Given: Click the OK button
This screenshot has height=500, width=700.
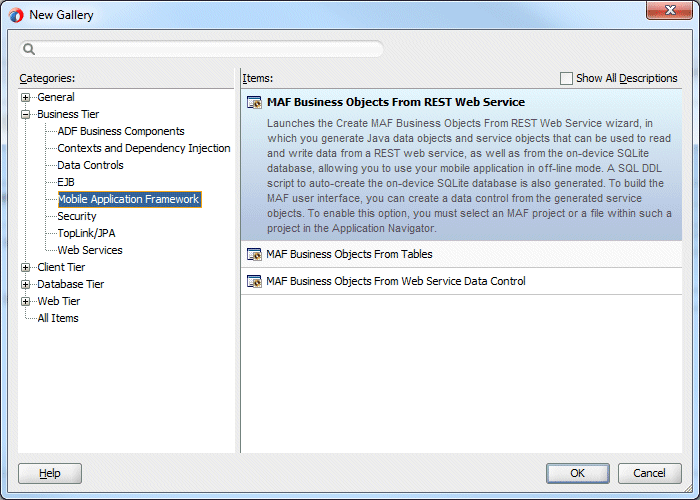Looking at the screenshot, I should click(x=578, y=473).
